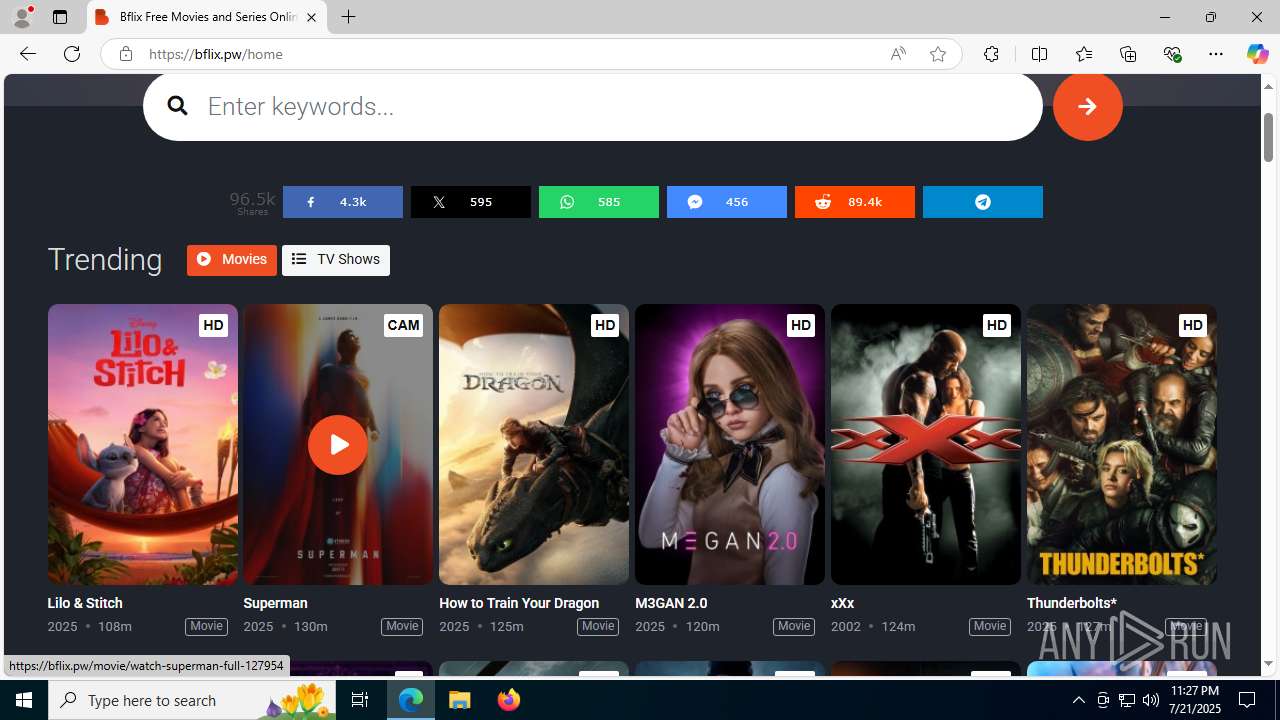Open Tab actions menu
Image resolution: width=1280 pixels, height=720 pixels.
coord(60,17)
